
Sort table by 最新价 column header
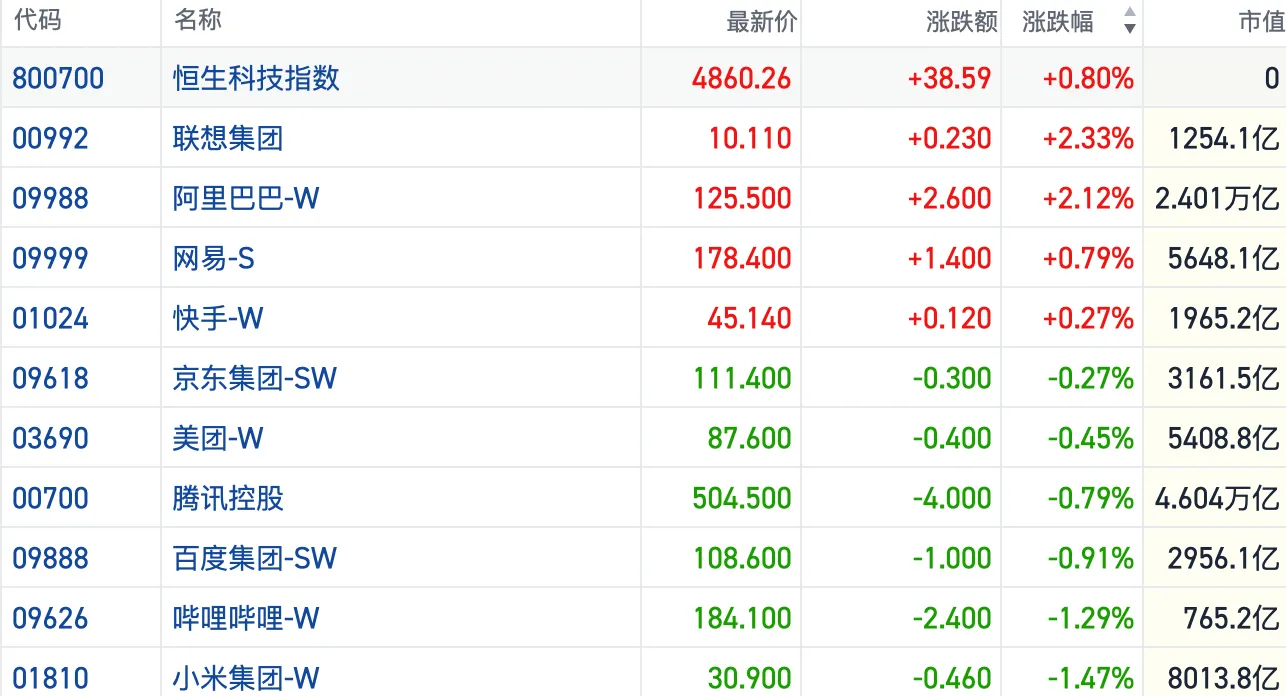[x=760, y=22]
